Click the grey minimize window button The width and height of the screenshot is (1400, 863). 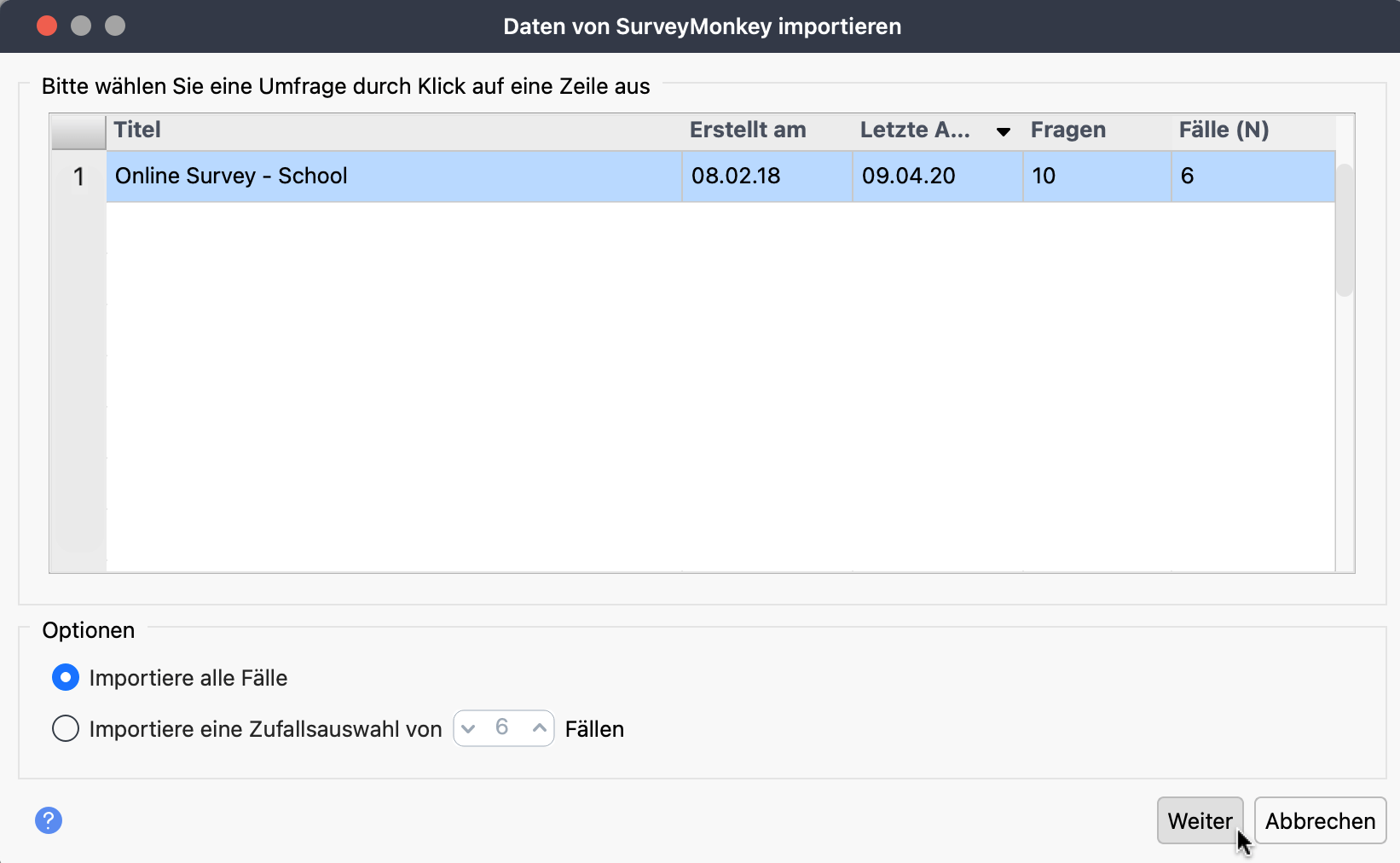[x=81, y=26]
